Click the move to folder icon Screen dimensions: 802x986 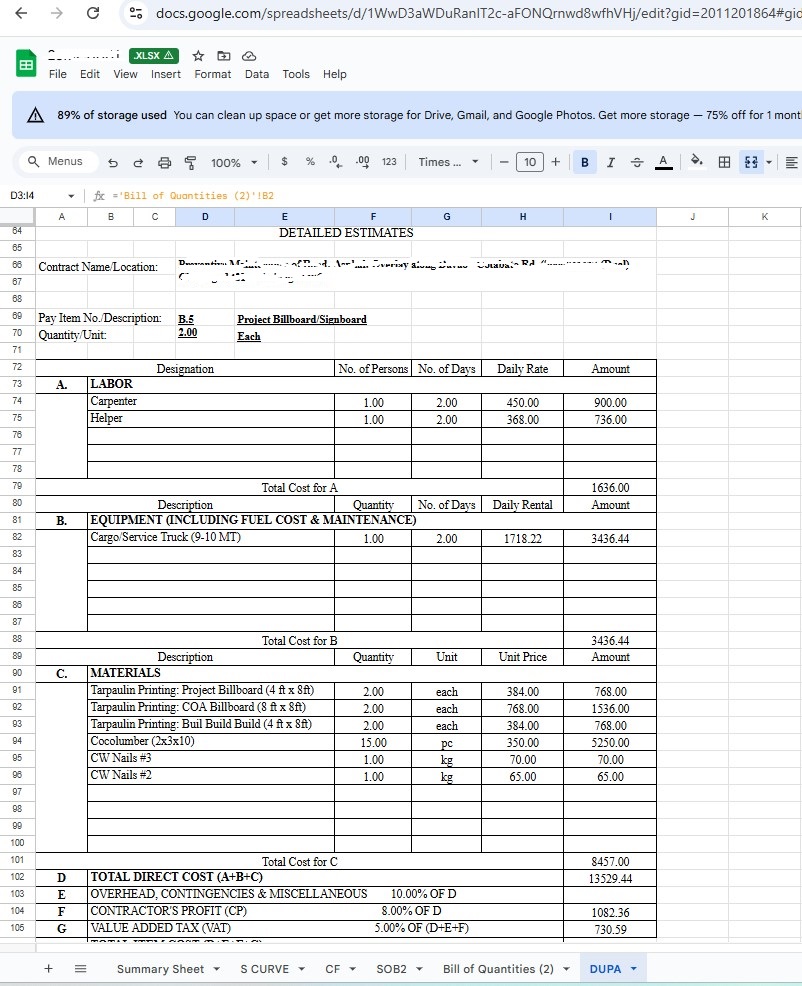pyautogui.click(x=223, y=56)
